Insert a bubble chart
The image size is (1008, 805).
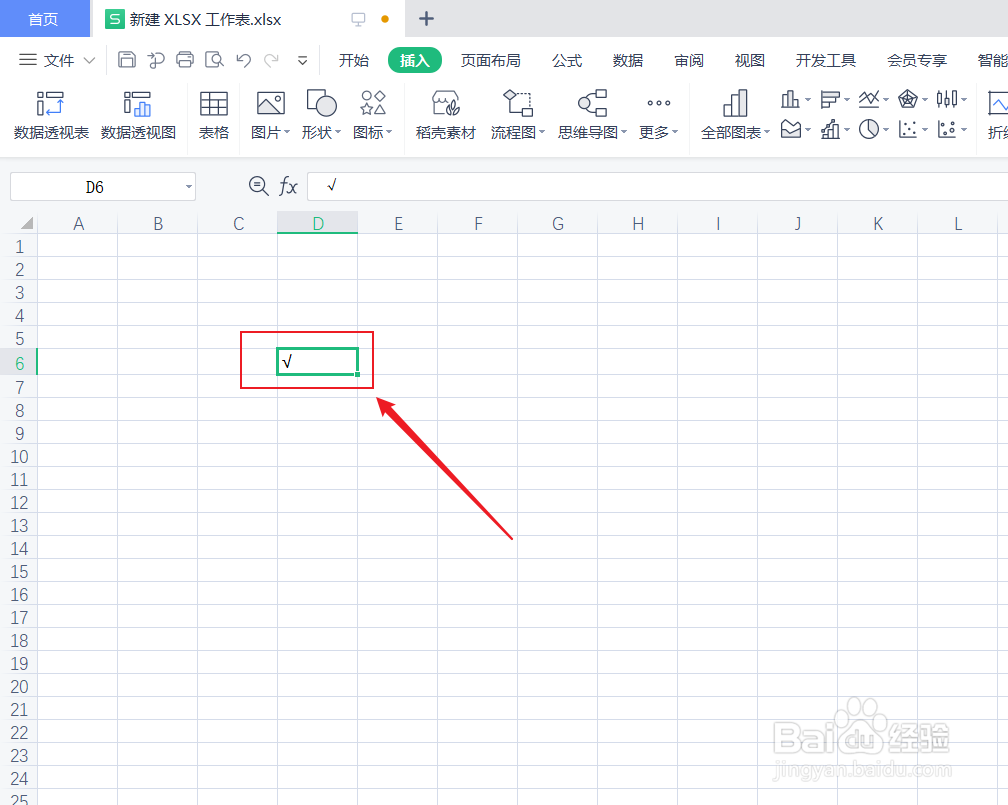pyautogui.click(x=947, y=129)
